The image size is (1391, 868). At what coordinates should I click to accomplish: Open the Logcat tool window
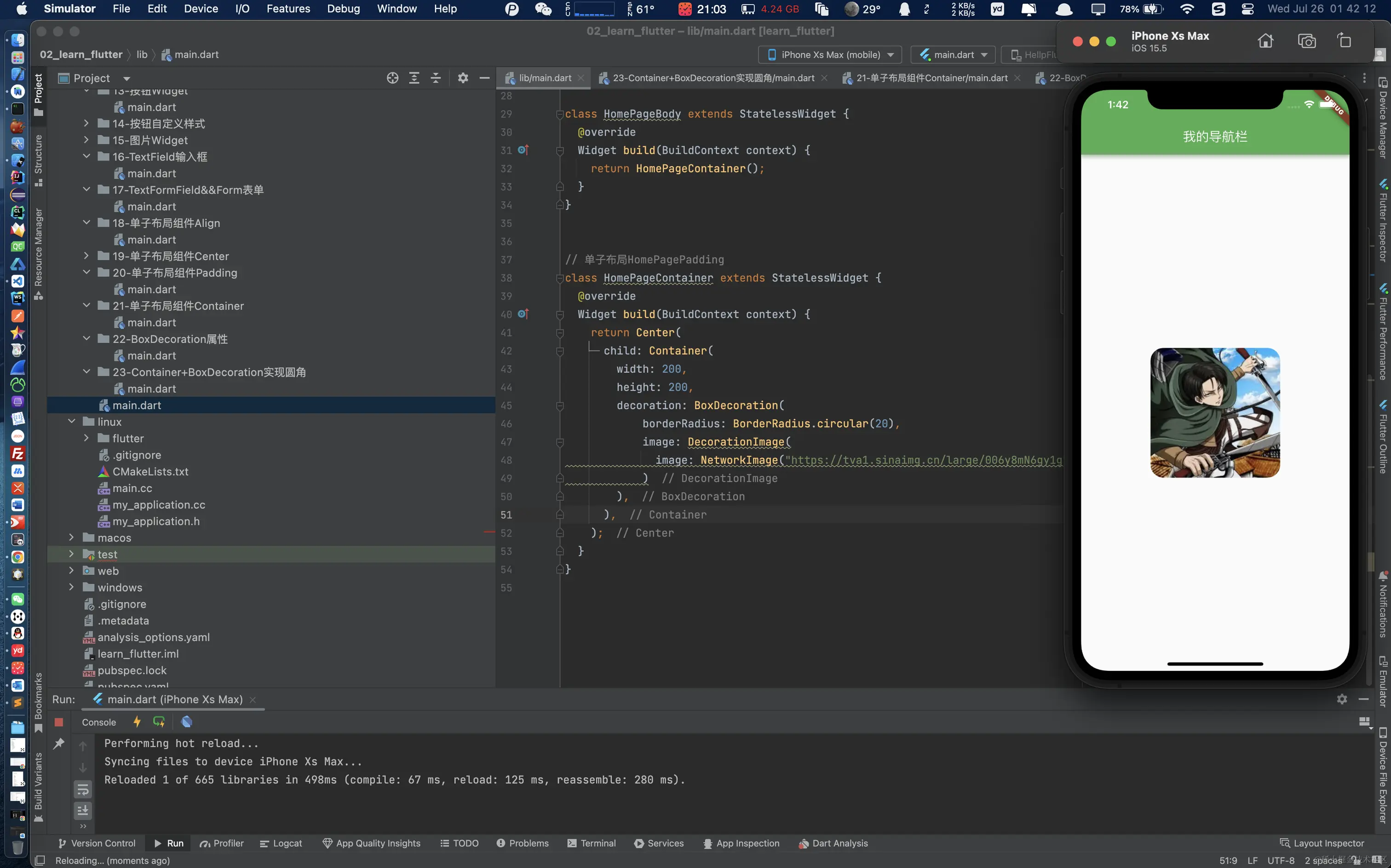[x=280, y=843]
